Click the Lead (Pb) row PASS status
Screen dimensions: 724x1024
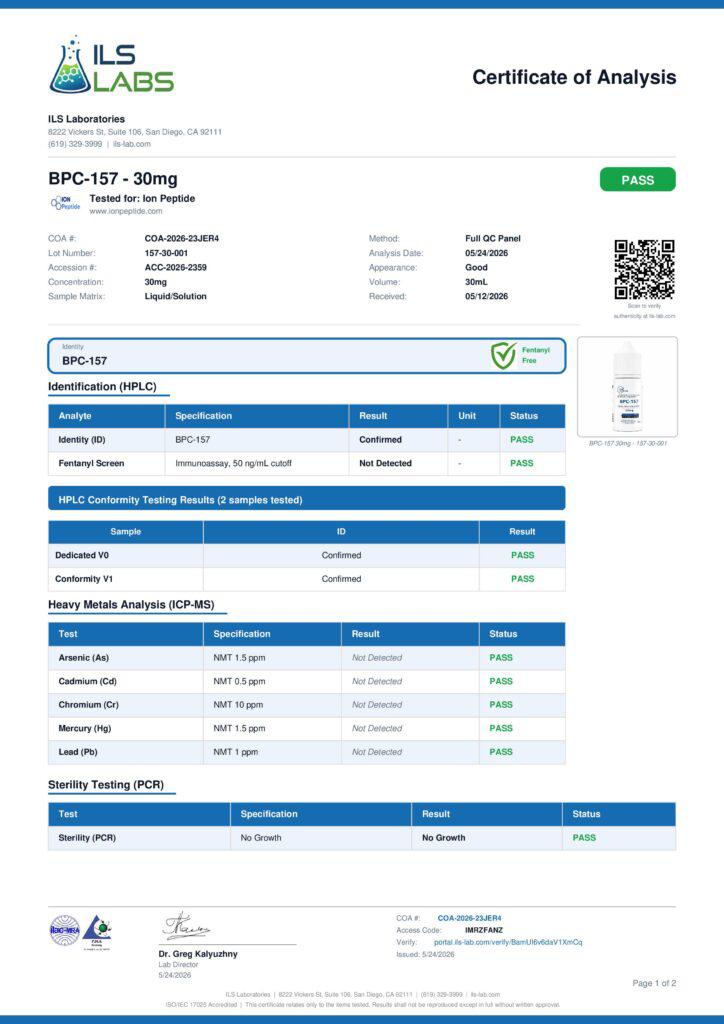tap(501, 752)
